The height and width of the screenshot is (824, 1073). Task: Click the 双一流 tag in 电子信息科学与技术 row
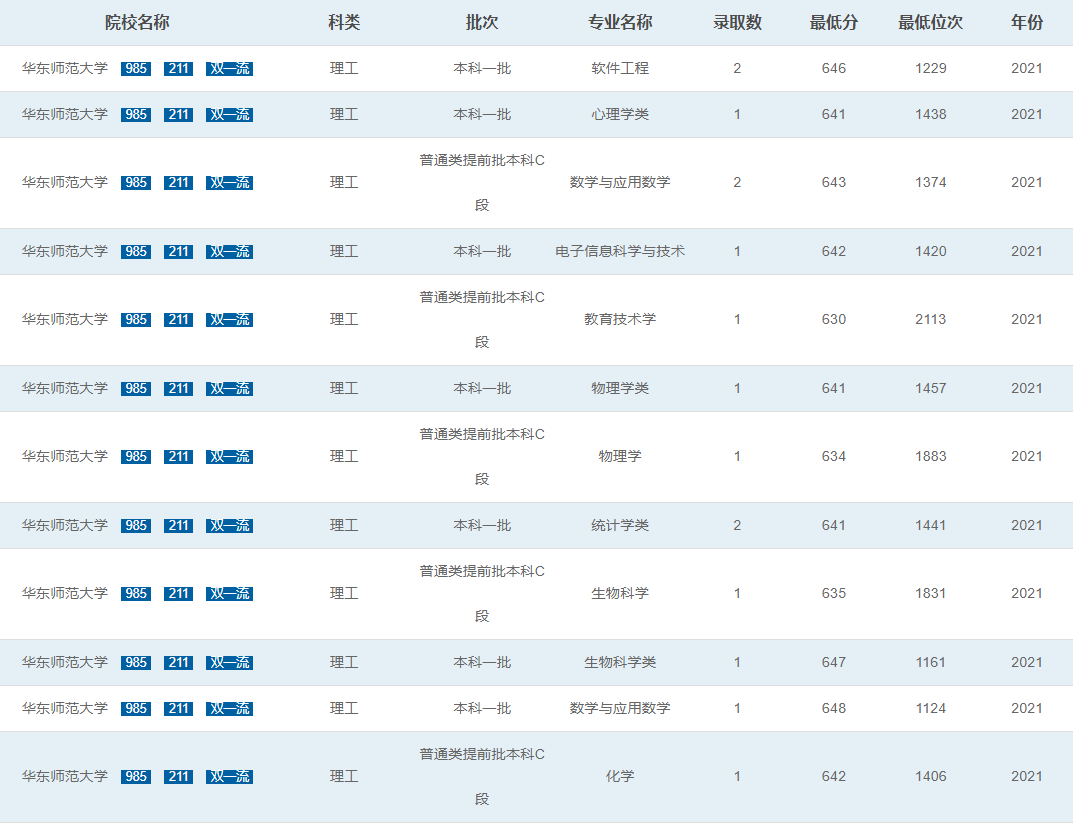229,251
